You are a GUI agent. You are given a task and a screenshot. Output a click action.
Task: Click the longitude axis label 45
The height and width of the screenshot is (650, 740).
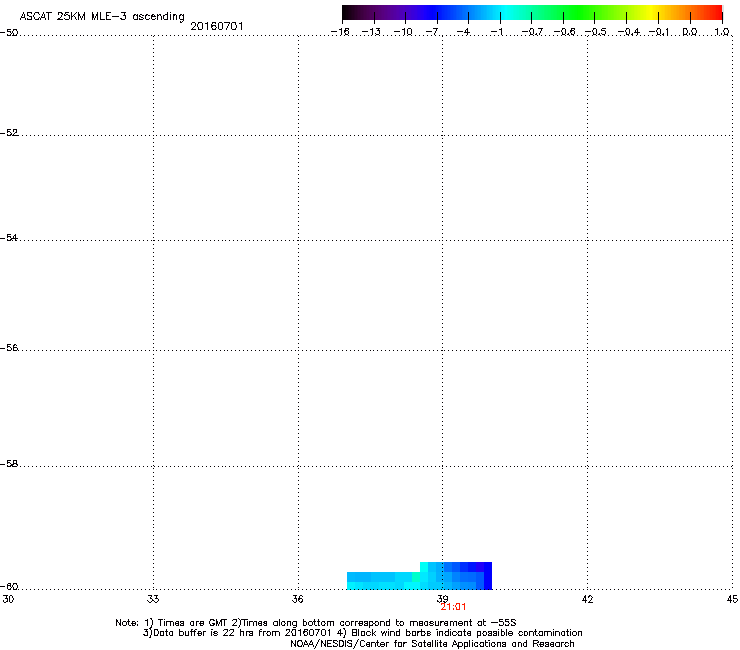[732, 599]
